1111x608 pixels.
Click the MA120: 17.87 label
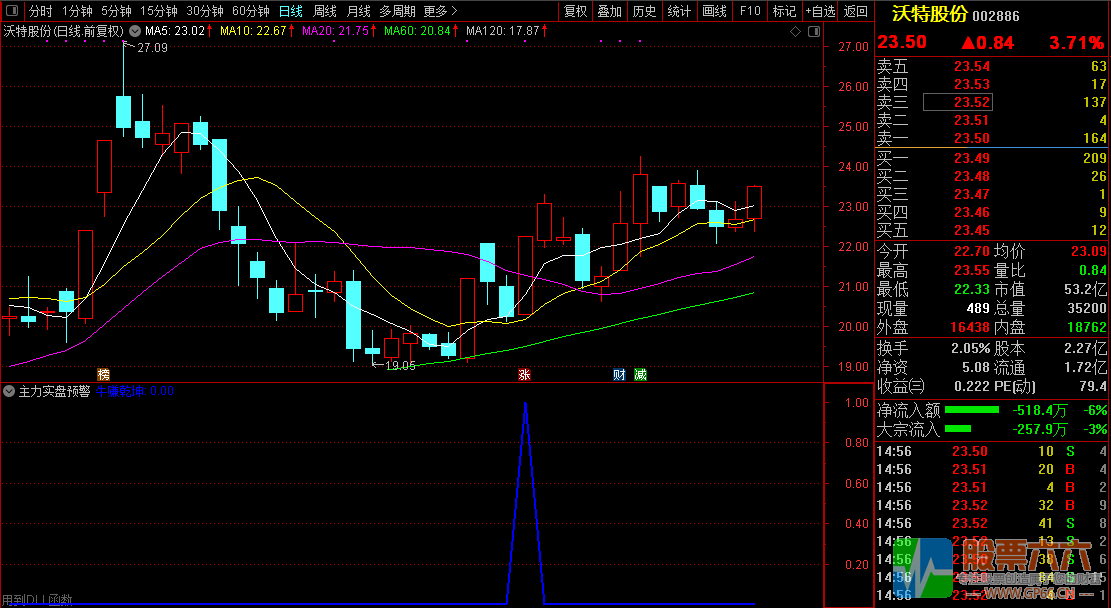coord(502,31)
